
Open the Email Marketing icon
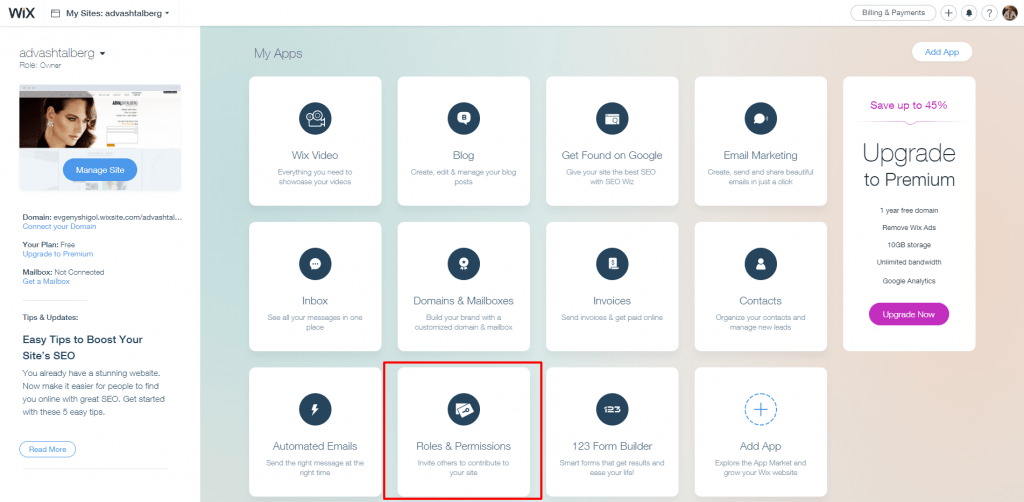click(760, 119)
